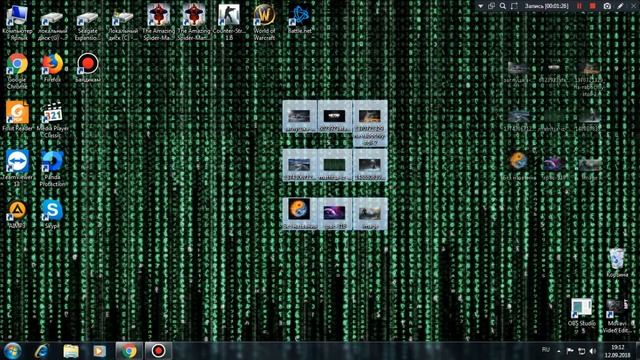Click the magnifier icon in recorder toolbar
Image resolution: width=640 pixels, height=360 pixels.
[503, 6]
